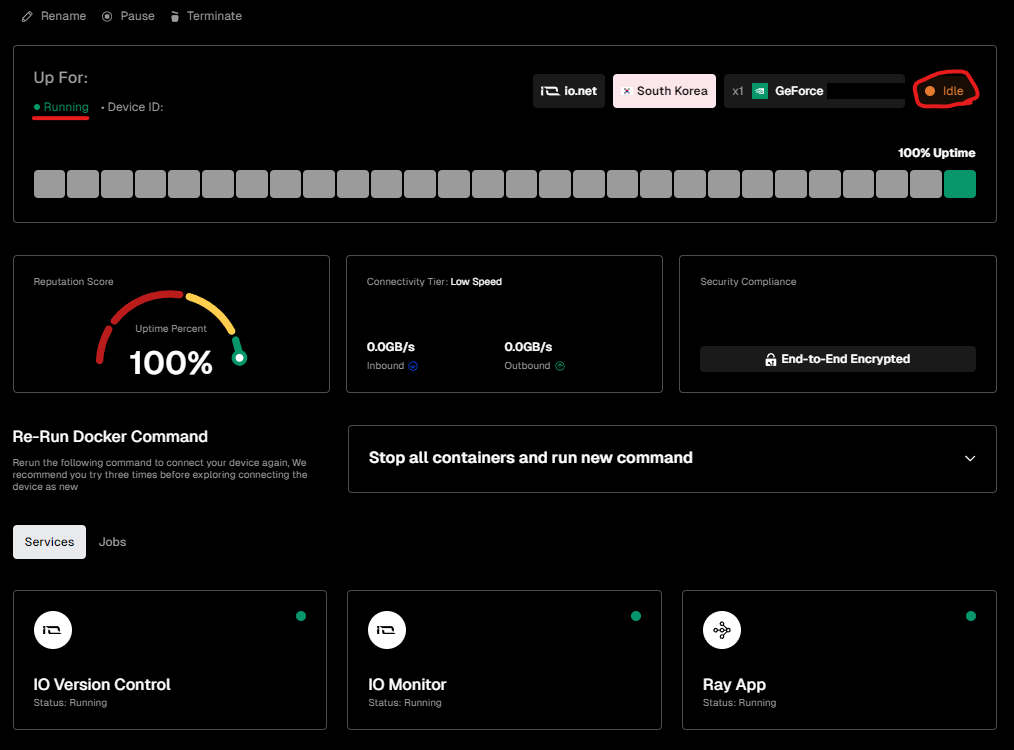Open the IO Monitor service card title
1014x750 pixels.
pos(407,685)
